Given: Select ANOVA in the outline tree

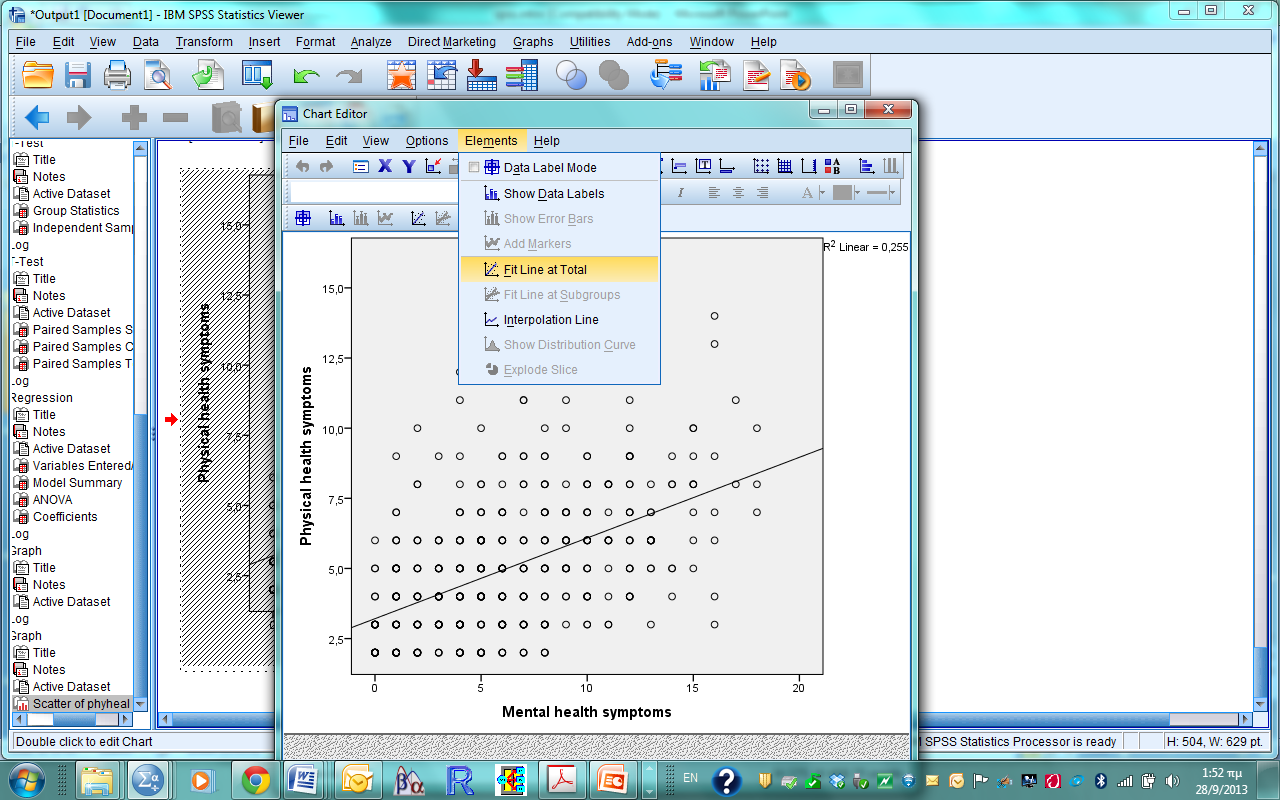Looking at the screenshot, I should pos(52,500).
